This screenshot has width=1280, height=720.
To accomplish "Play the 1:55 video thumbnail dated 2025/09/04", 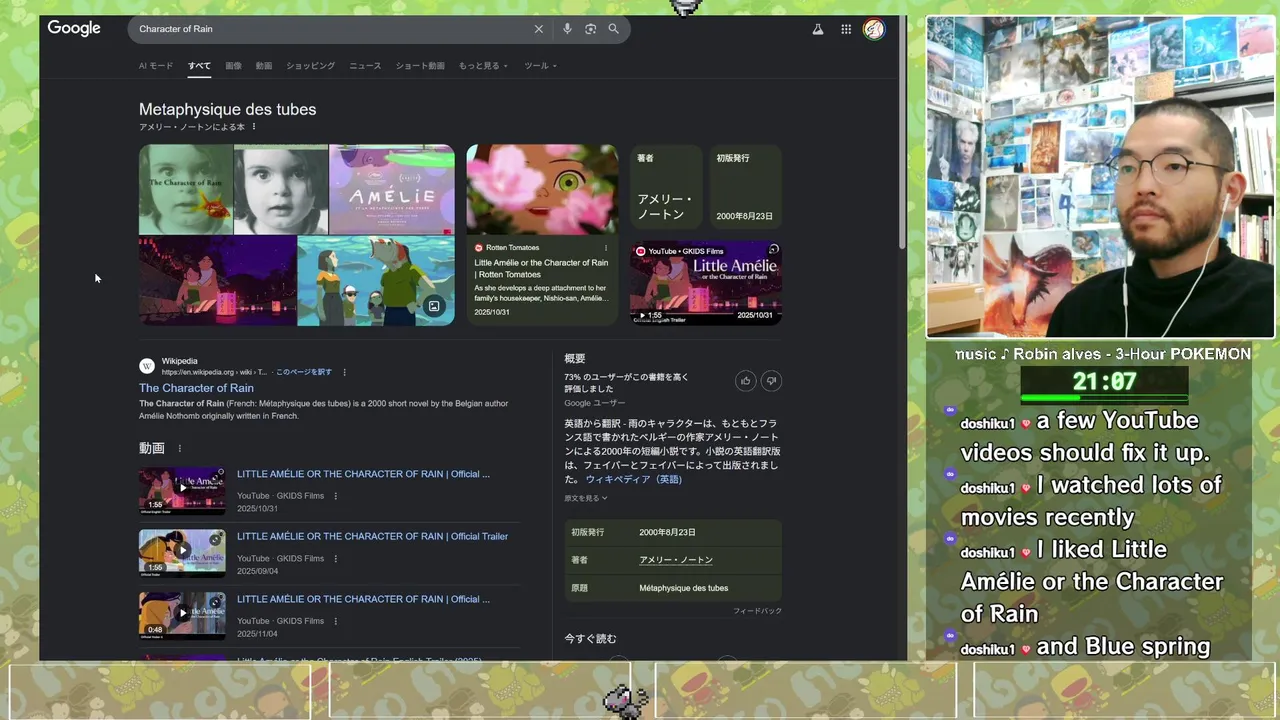I will click(182, 553).
